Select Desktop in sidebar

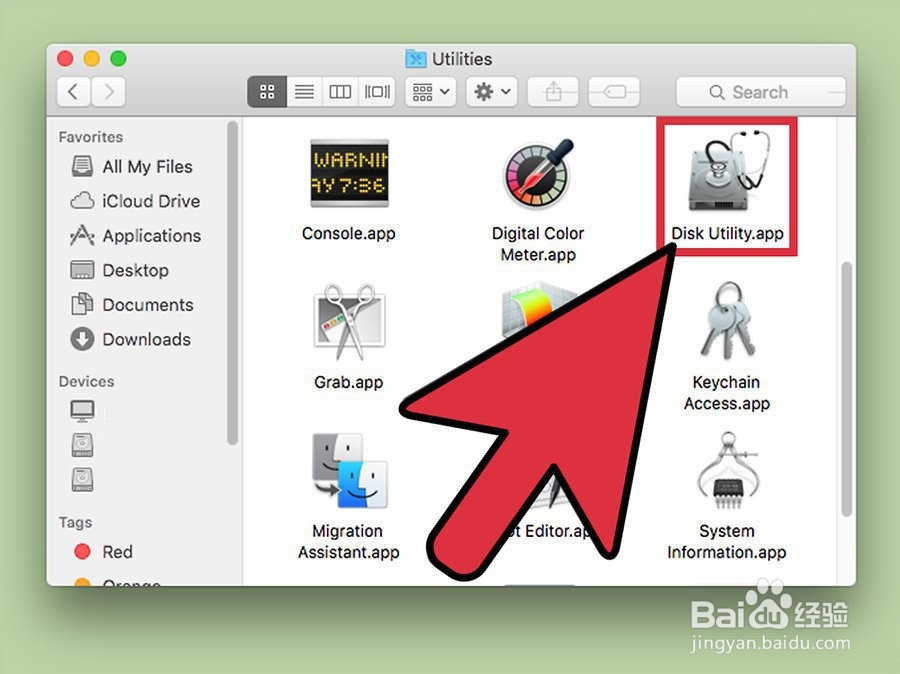click(119, 270)
